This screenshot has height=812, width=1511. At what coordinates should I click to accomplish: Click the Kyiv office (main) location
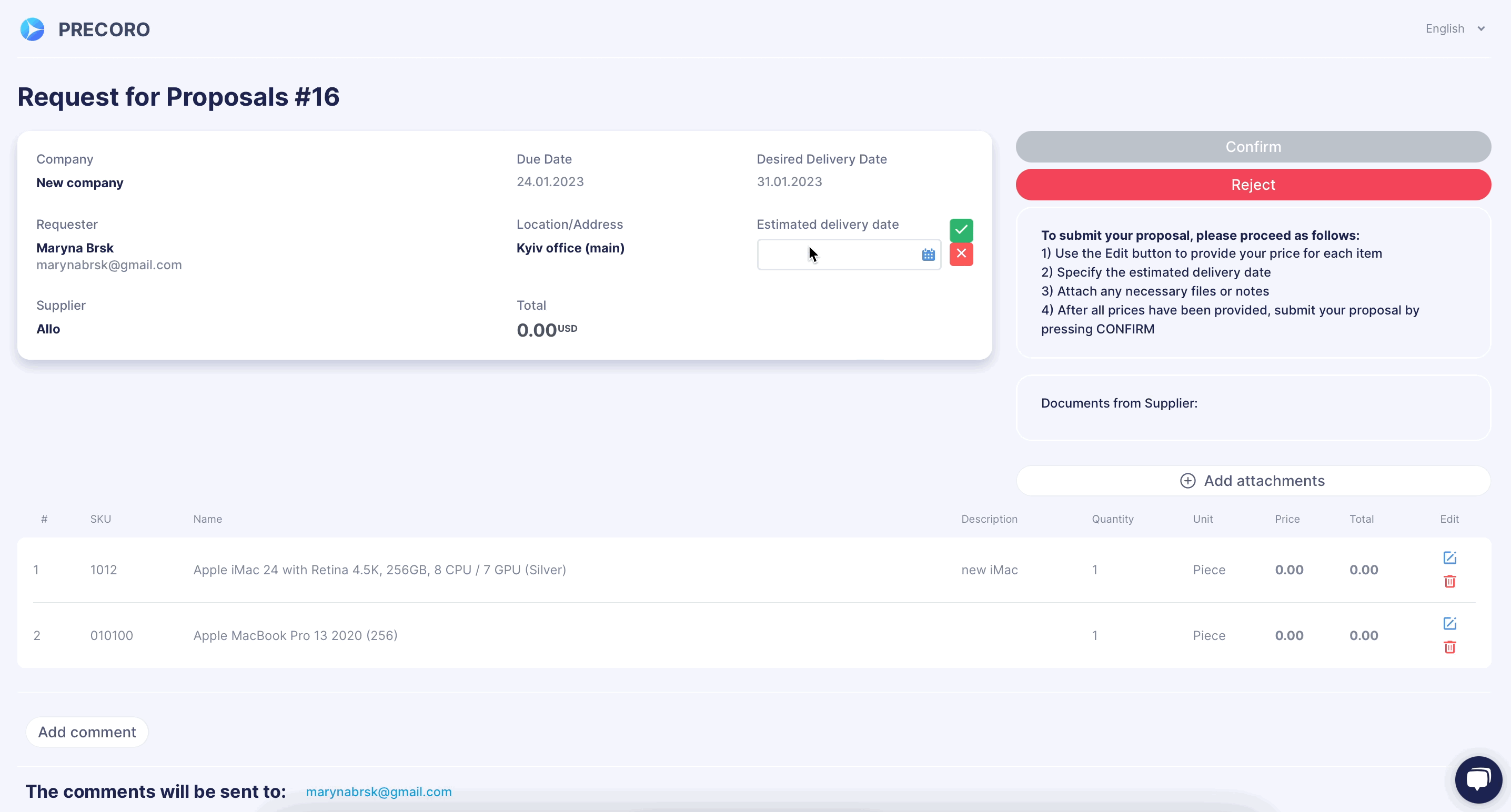pyautogui.click(x=570, y=248)
